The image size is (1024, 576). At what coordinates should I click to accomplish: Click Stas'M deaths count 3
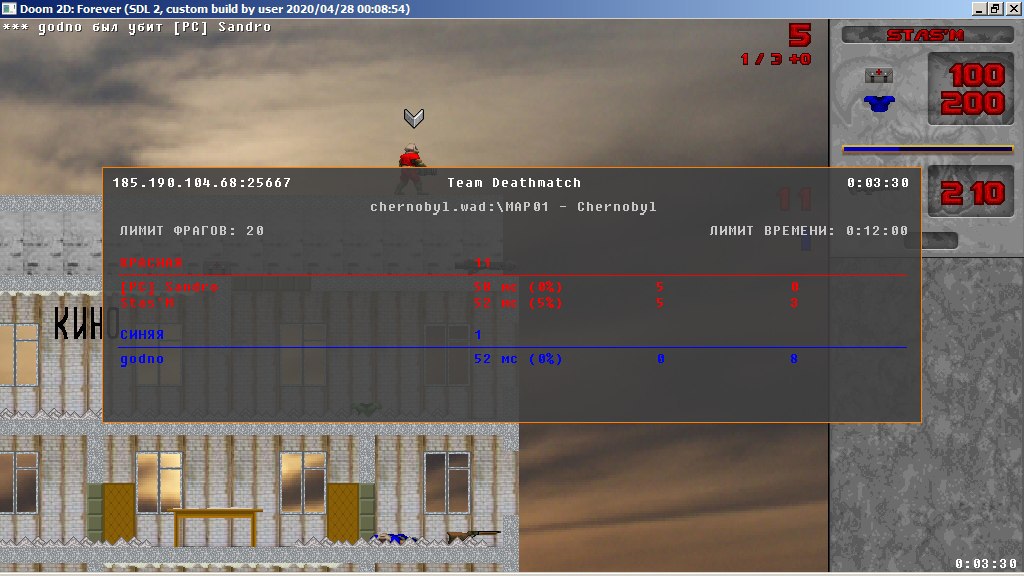[794, 303]
